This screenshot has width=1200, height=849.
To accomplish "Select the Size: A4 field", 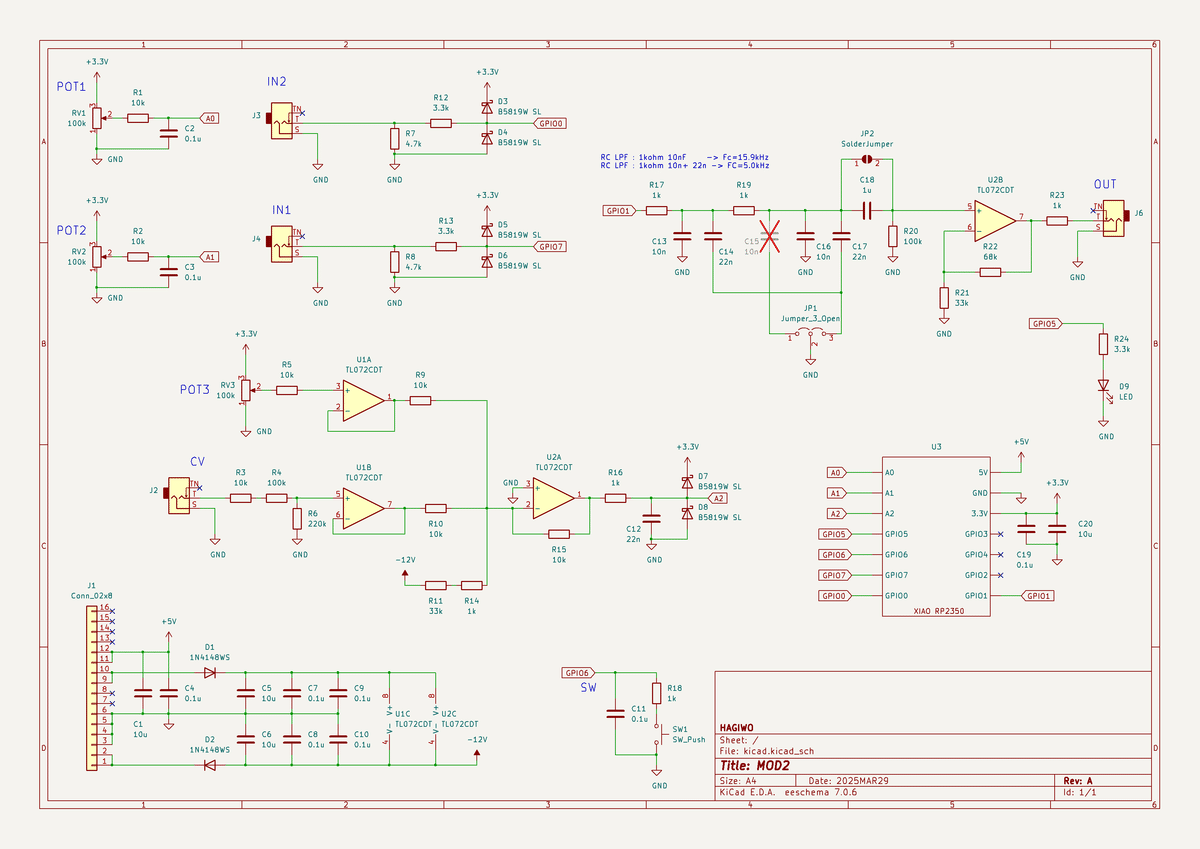I will click(x=740, y=780).
